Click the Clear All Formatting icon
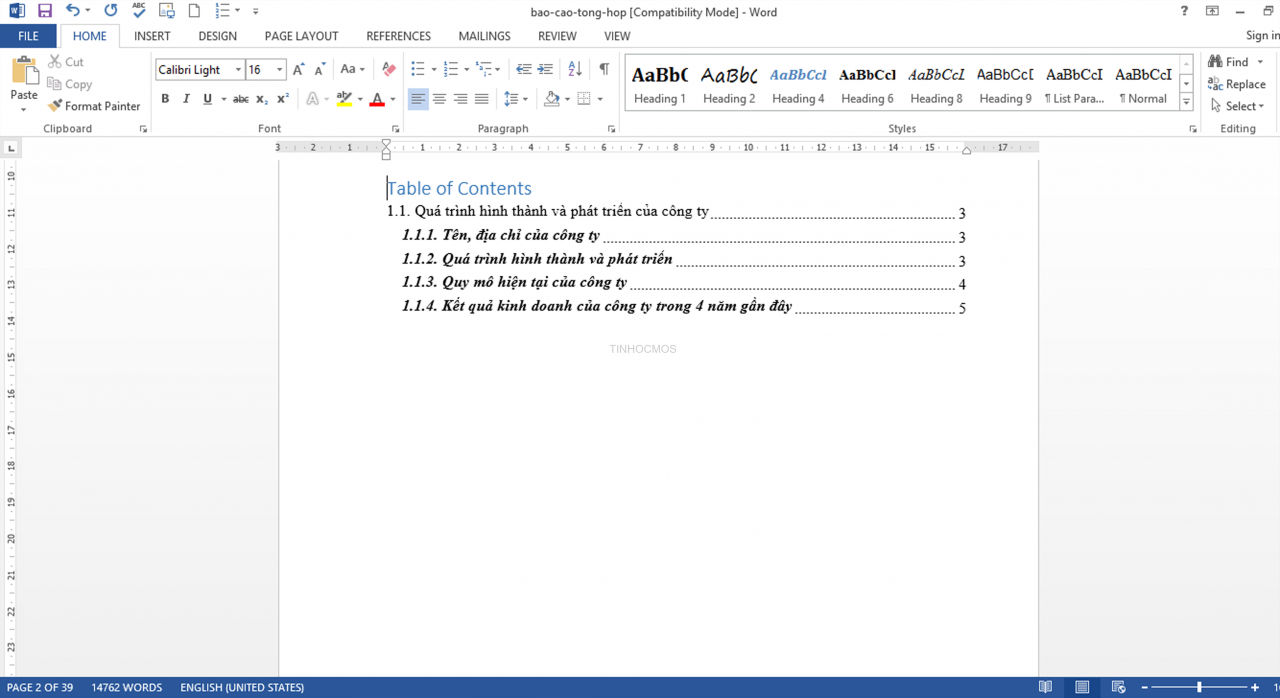 tap(389, 69)
